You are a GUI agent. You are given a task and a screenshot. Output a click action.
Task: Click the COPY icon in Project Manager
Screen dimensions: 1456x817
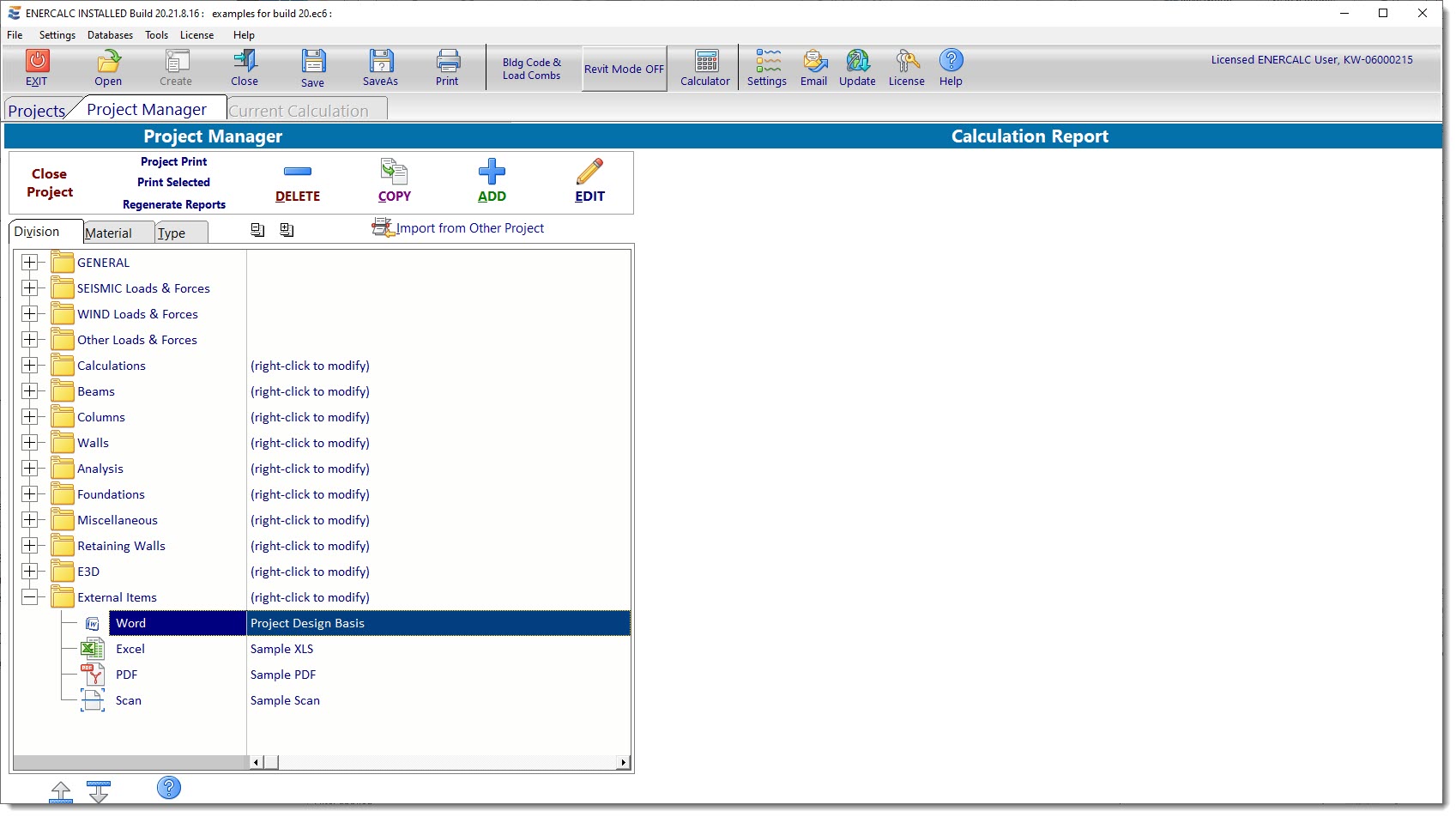(x=394, y=172)
